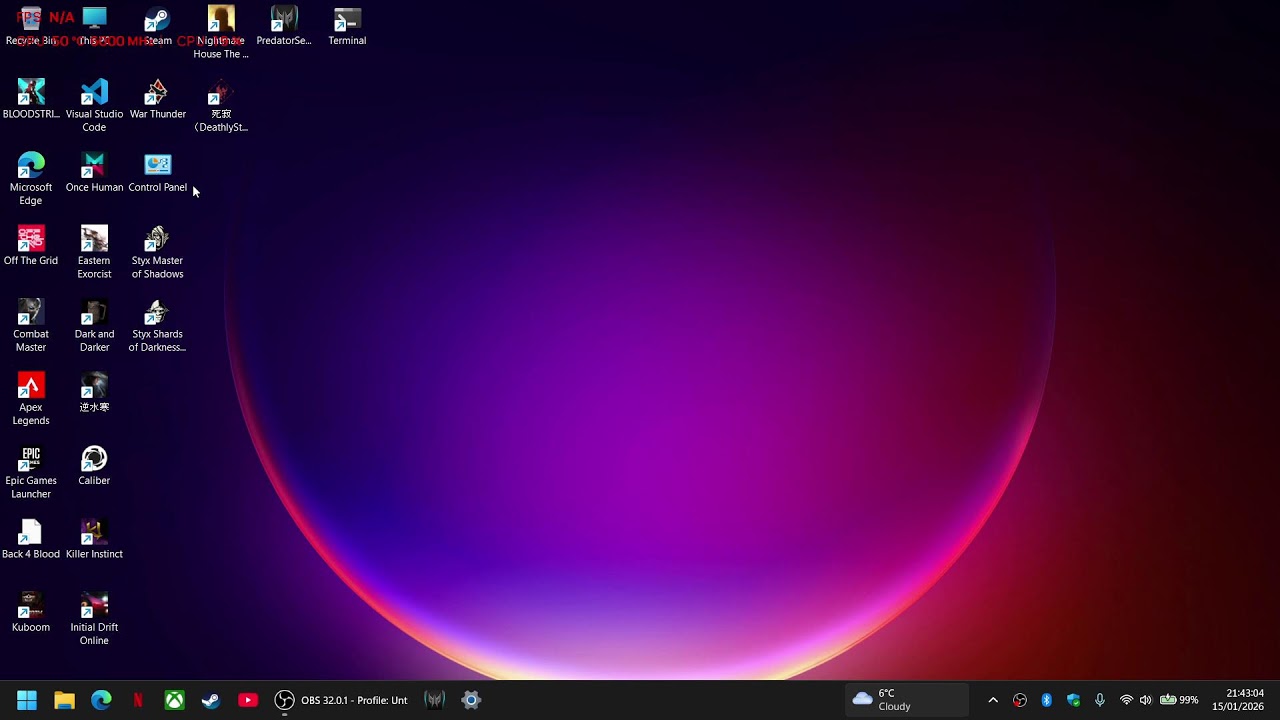
Task: Open Netflix from the taskbar
Action: tap(138, 700)
